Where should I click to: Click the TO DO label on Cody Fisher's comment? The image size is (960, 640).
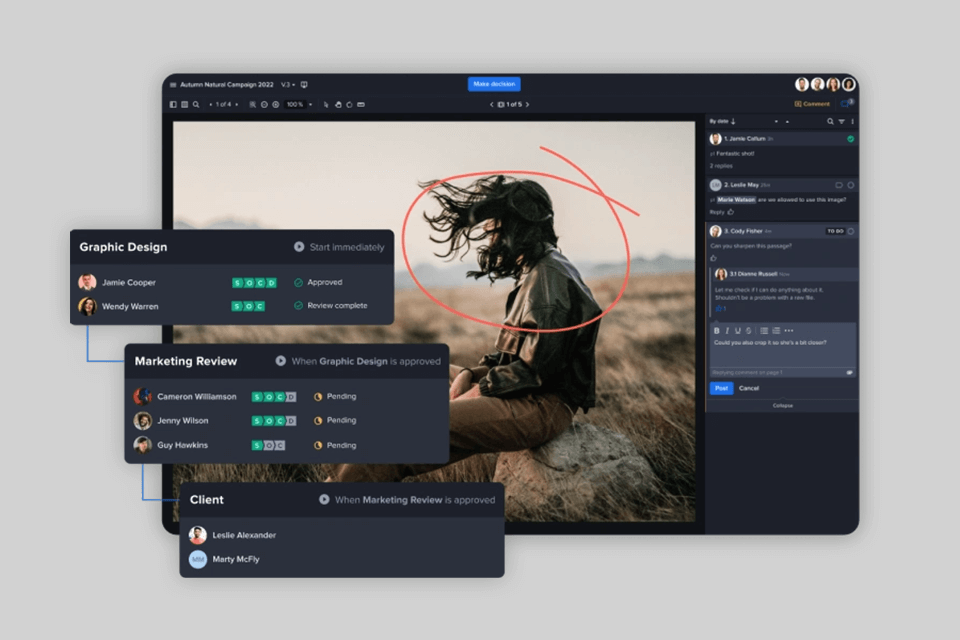(835, 231)
